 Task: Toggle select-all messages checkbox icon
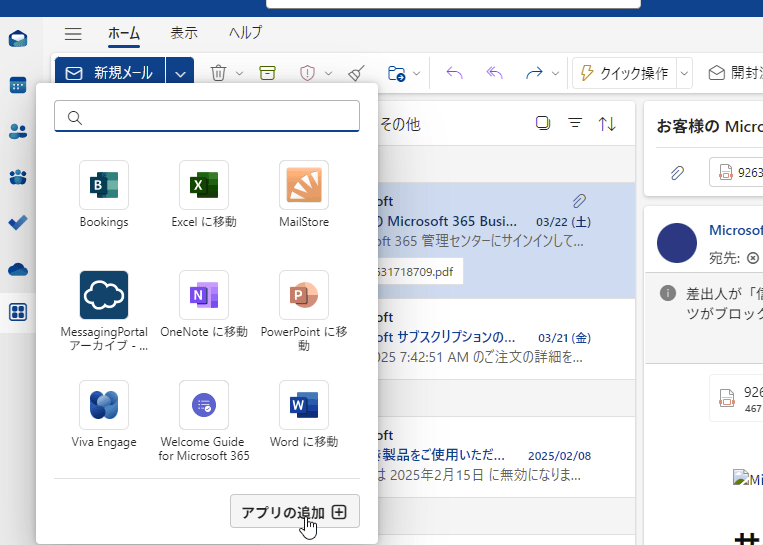tap(543, 123)
